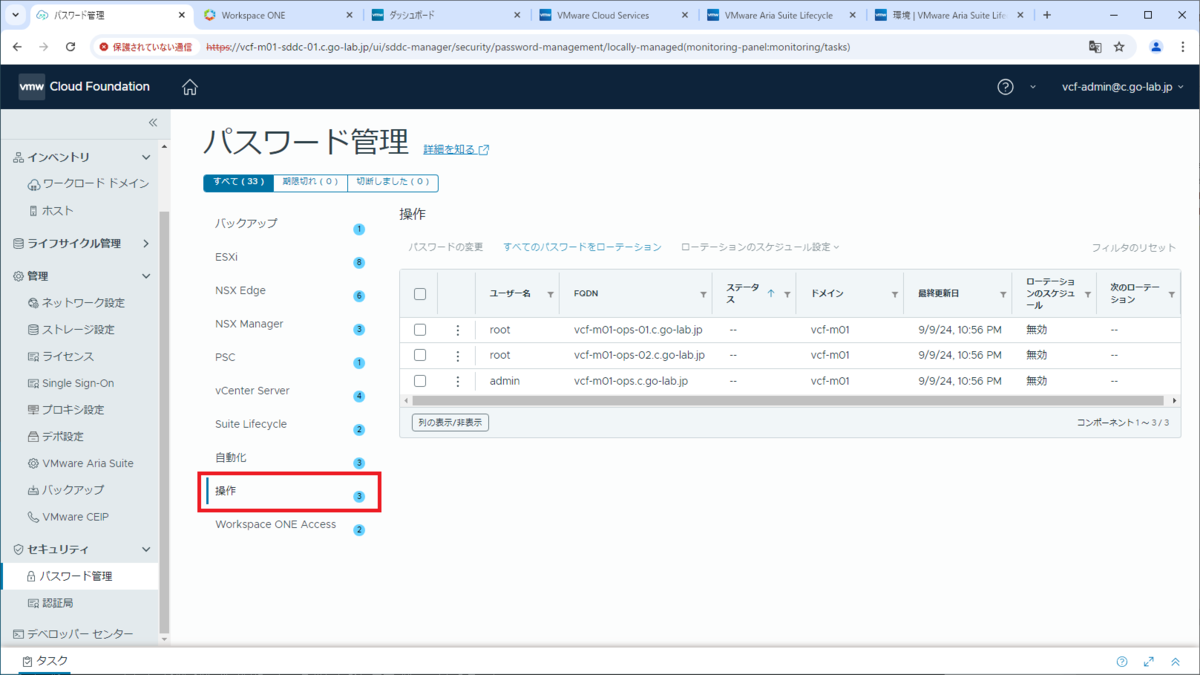Bookmark this page with the star icon
The image size is (1200, 675).
coord(1119,47)
